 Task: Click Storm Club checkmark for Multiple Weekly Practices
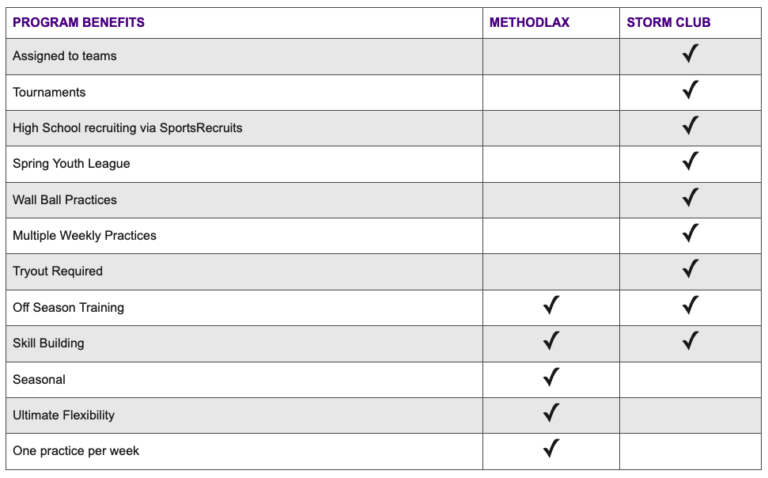click(x=689, y=234)
